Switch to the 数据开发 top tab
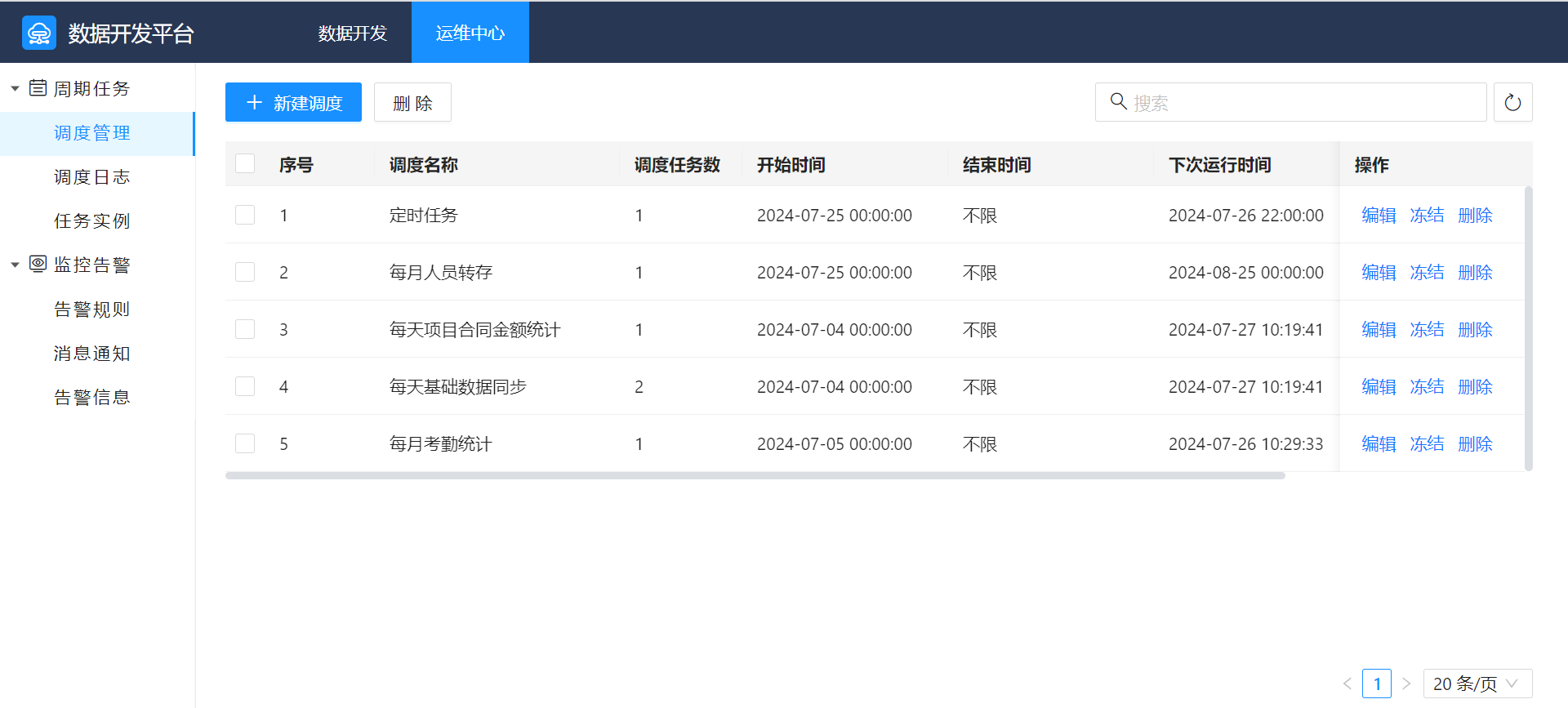Image resolution: width=1568 pixels, height=708 pixels. pyautogui.click(x=352, y=33)
